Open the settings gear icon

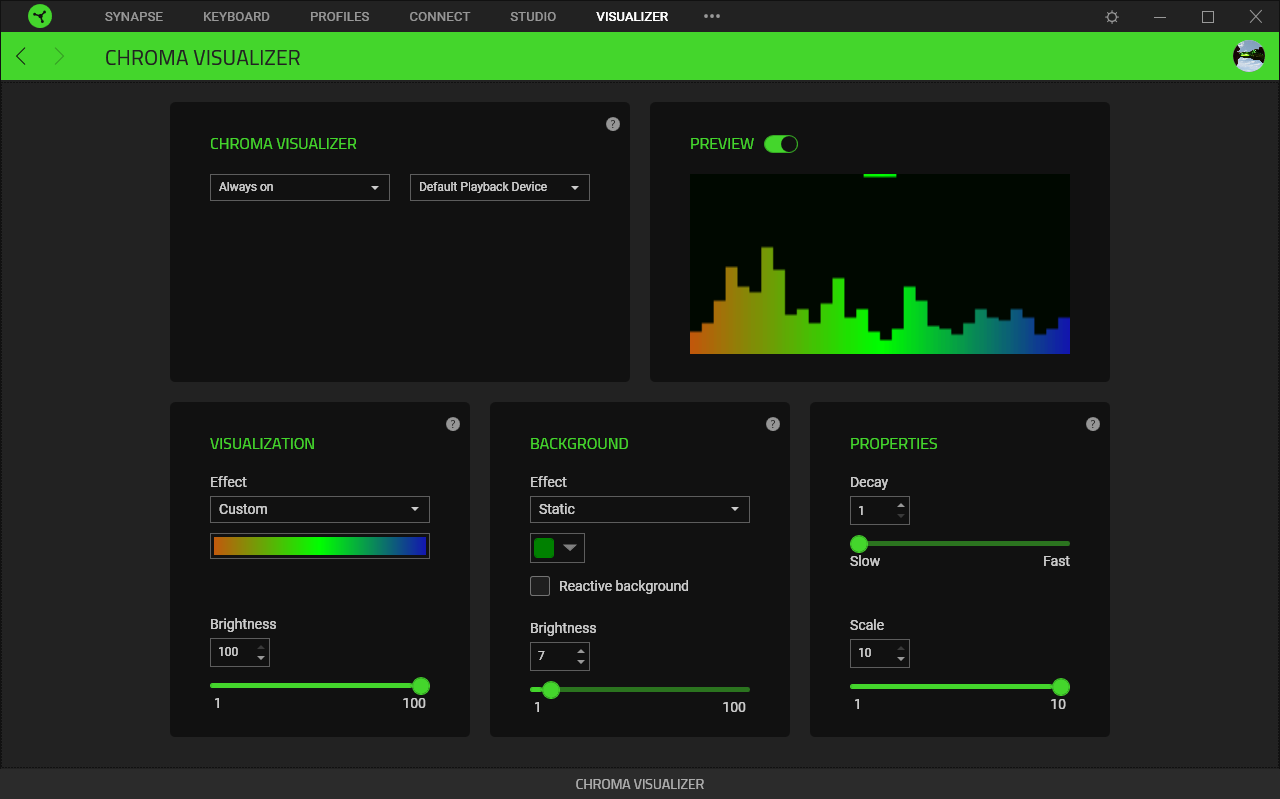tap(1112, 17)
